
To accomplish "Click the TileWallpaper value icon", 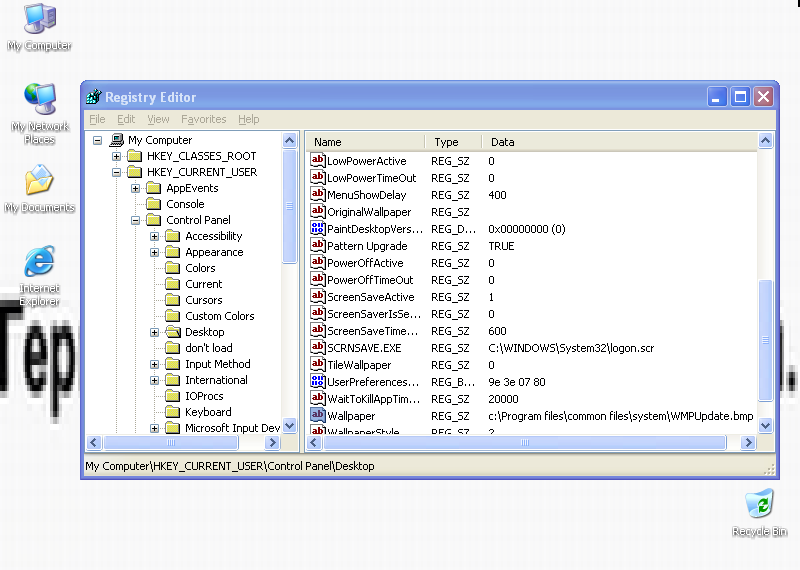I will coord(317,364).
